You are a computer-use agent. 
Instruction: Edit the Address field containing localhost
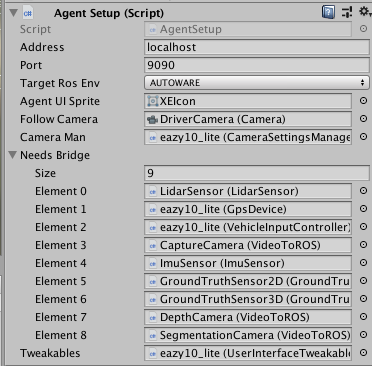(x=257, y=47)
